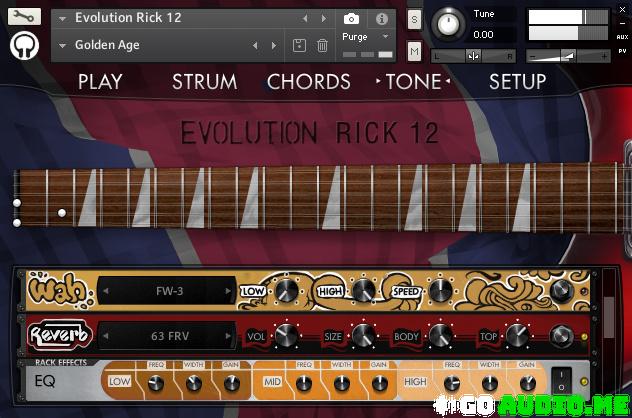Adjust the reverb SIZE knob

(363, 335)
